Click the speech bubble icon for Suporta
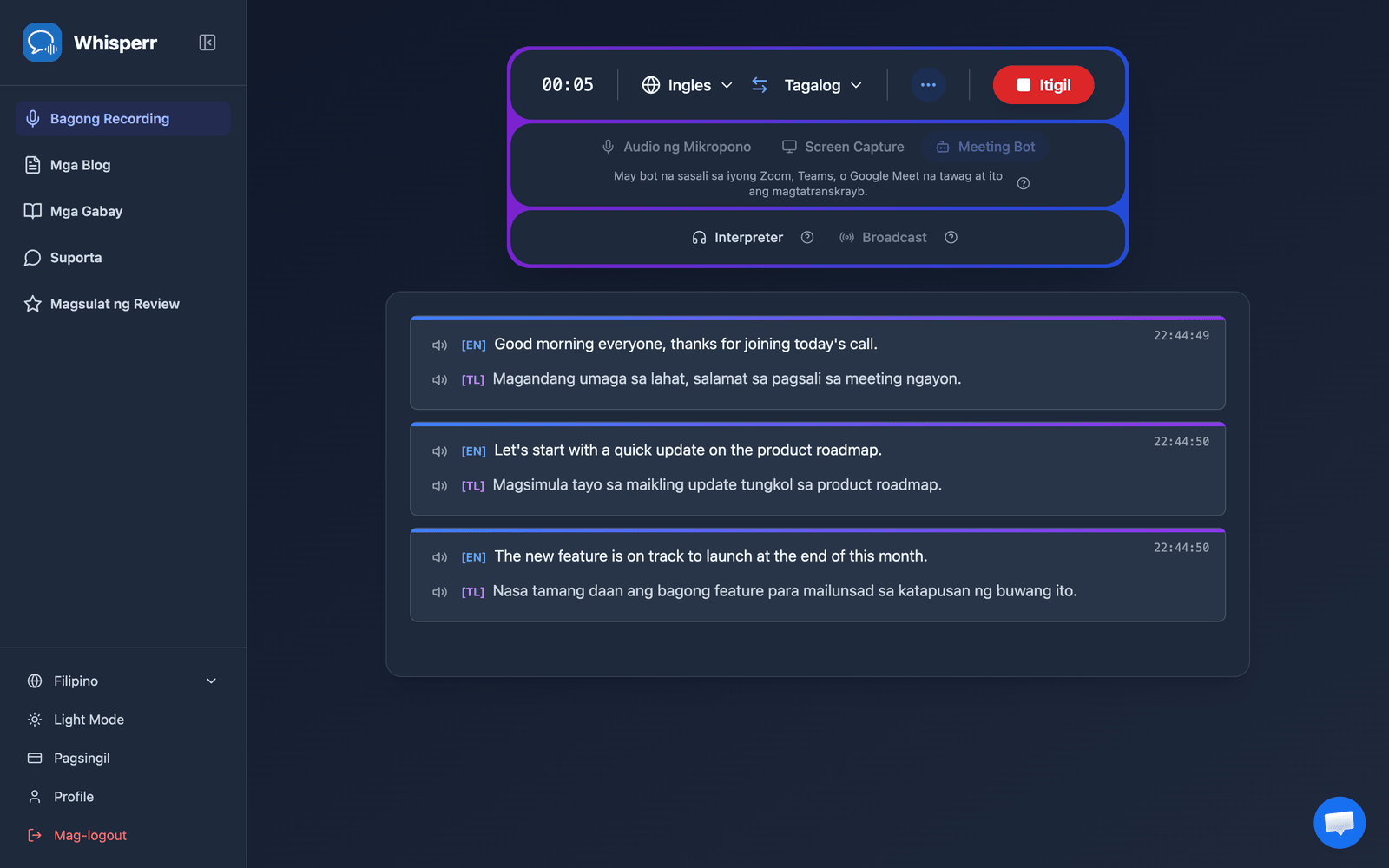1389x868 pixels. (33, 258)
